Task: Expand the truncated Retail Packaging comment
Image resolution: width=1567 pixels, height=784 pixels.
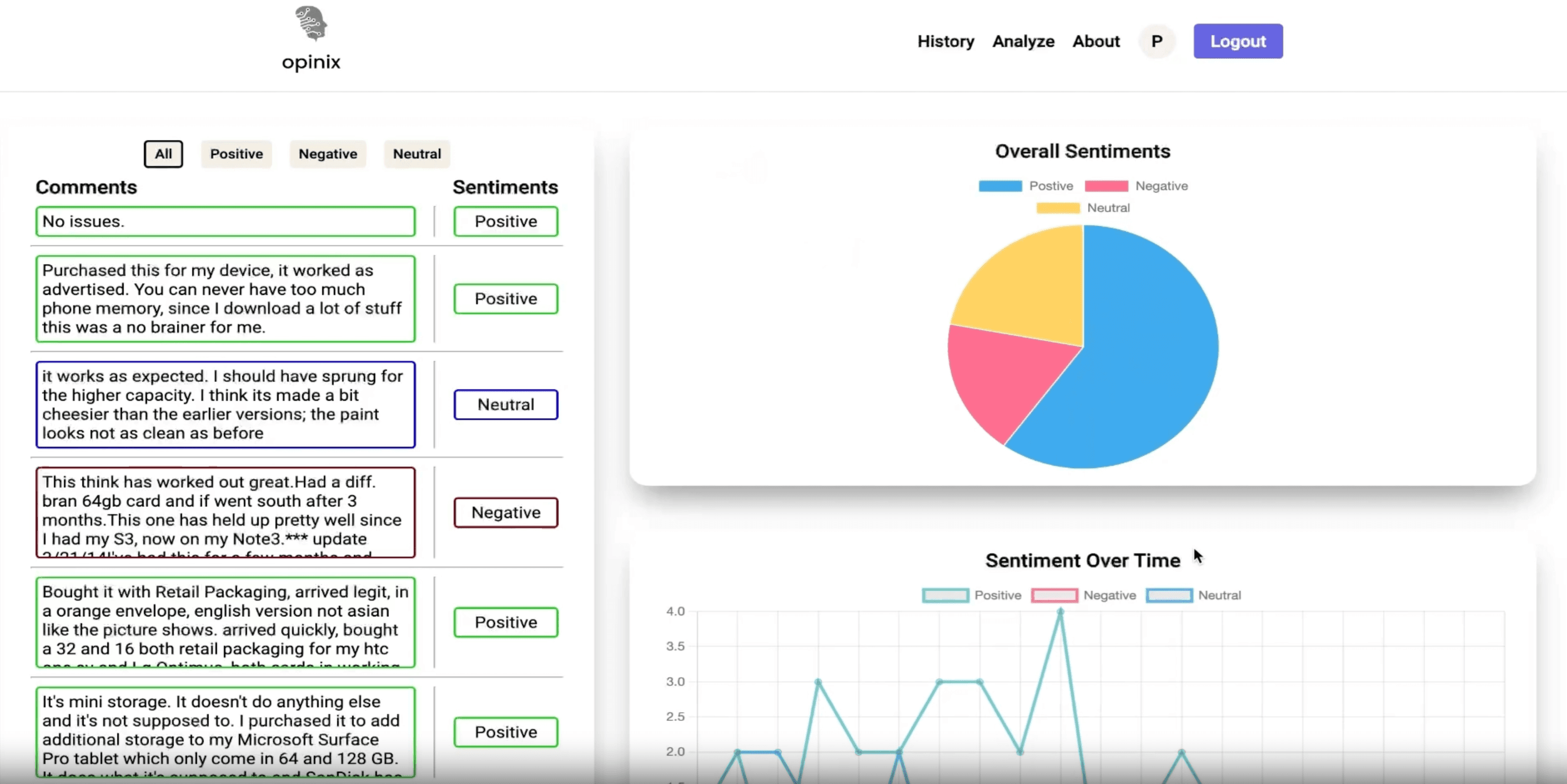Action: 224,622
